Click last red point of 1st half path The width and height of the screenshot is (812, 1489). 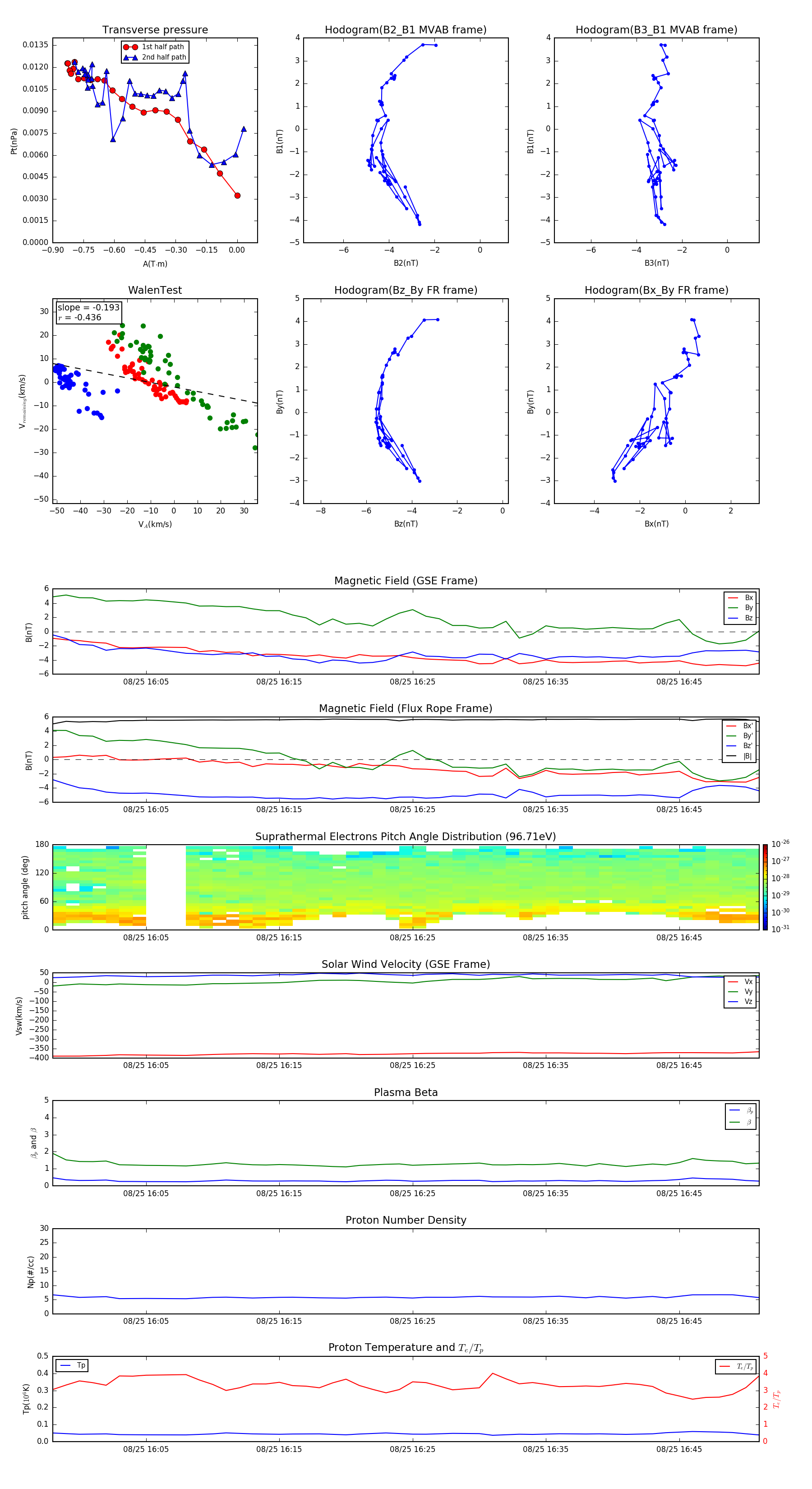pyautogui.click(x=237, y=195)
